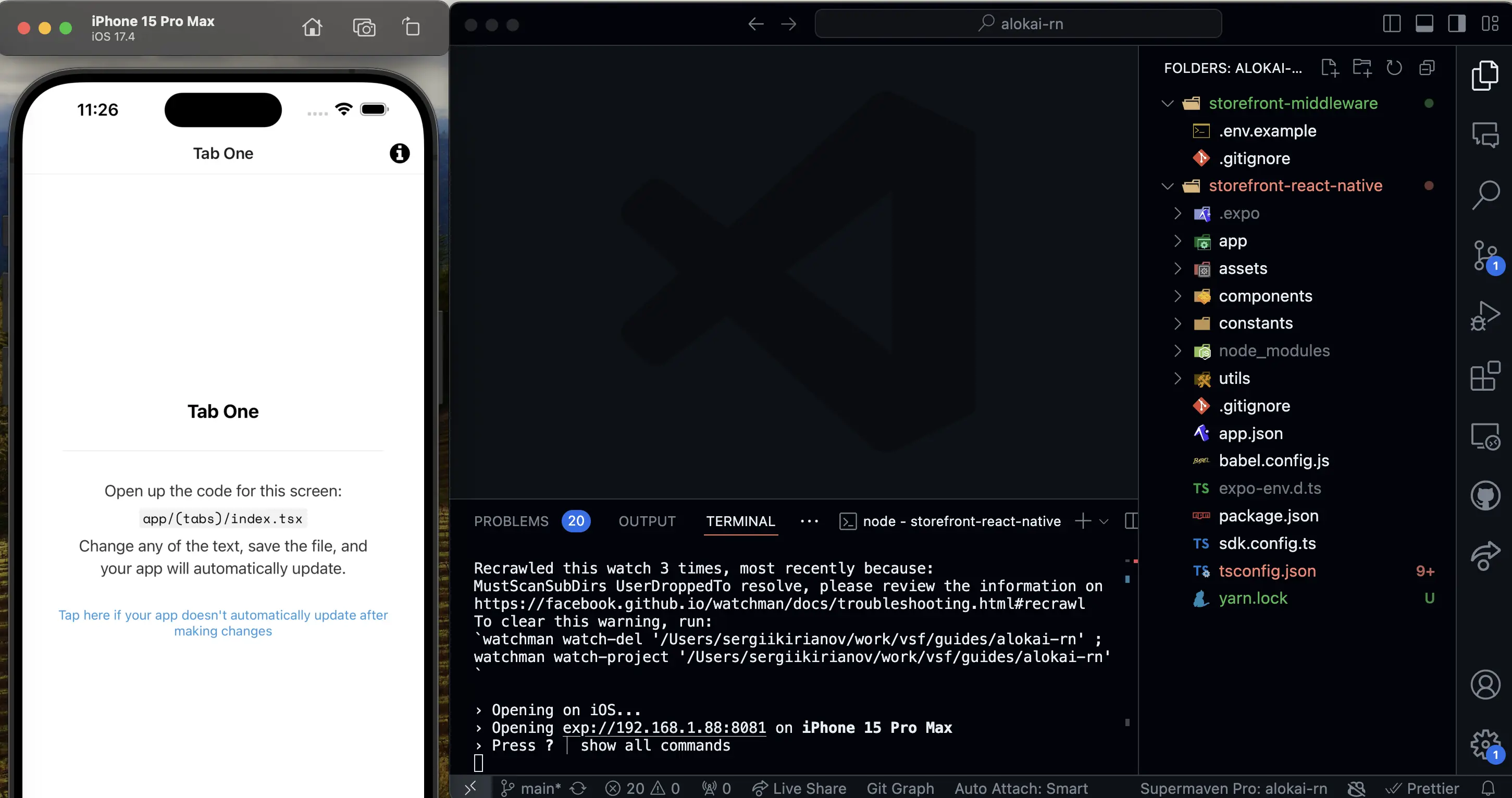Viewport: 1512px width, 798px height.
Task: Click the alokai-rn search box
Action: [1019, 23]
